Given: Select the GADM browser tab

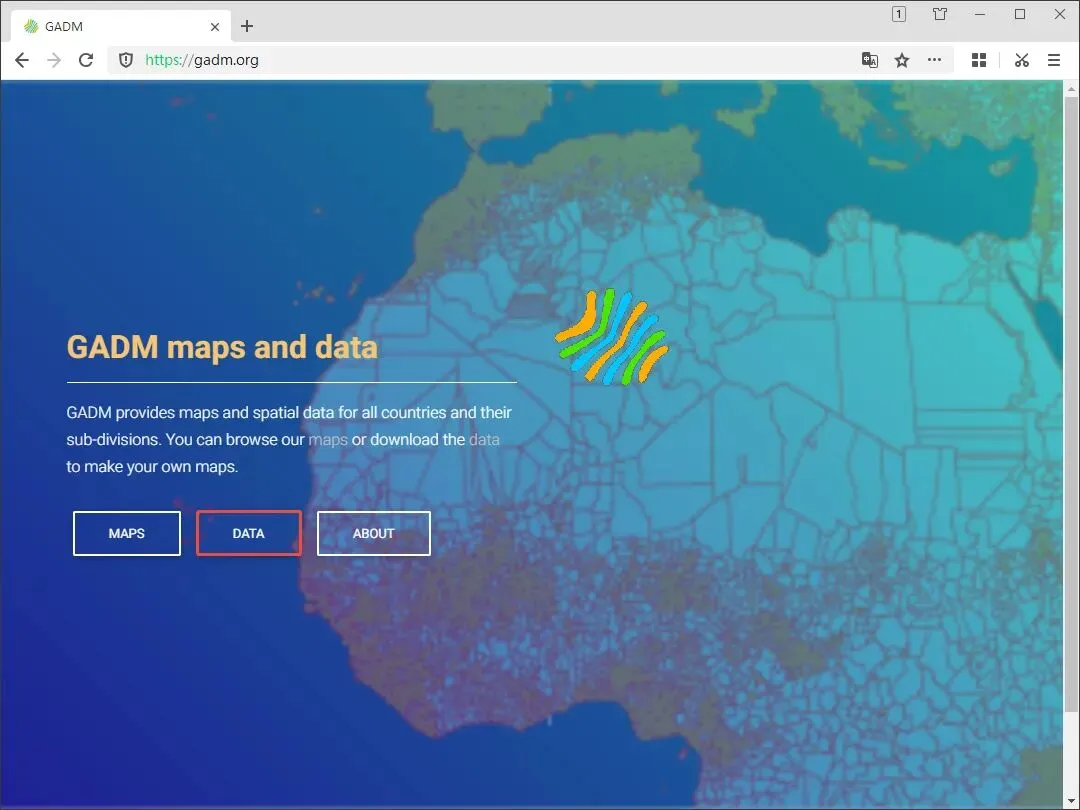Looking at the screenshot, I should click(121, 26).
